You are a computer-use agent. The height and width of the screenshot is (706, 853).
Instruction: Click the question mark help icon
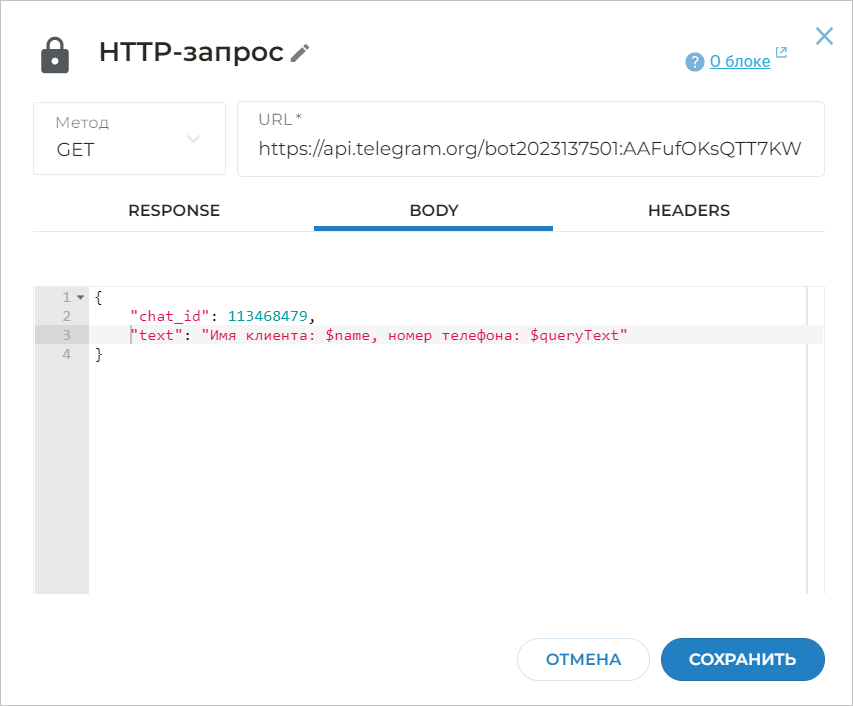694,61
